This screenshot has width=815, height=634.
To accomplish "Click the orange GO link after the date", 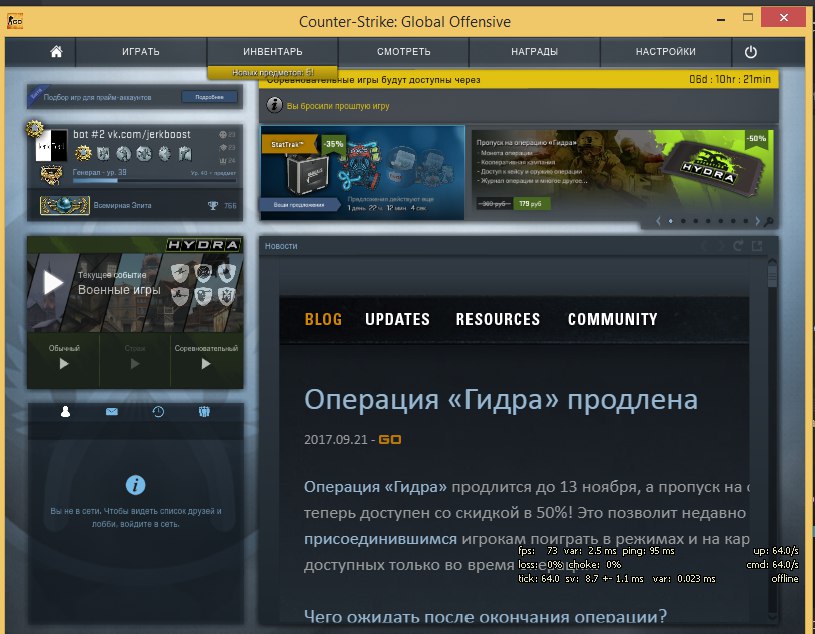I will click(x=389, y=440).
